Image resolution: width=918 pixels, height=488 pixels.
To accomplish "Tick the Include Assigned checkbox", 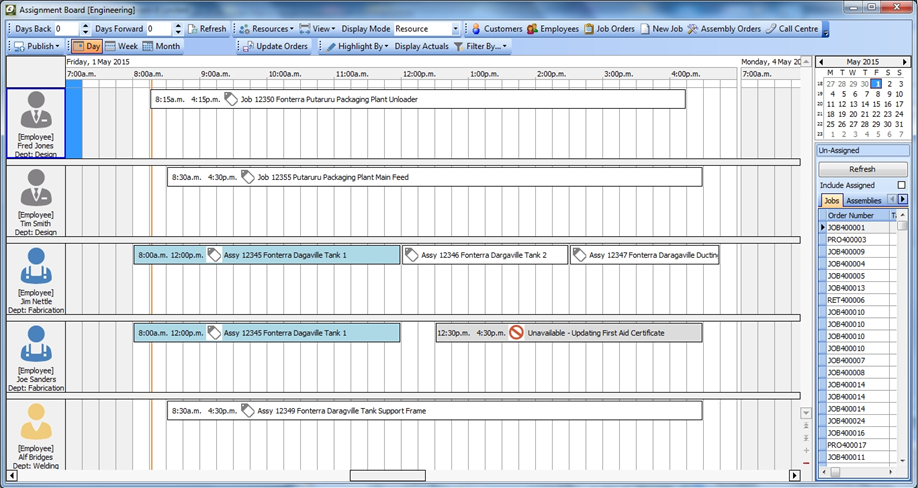I will pyautogui.click(x=901, y=185).
